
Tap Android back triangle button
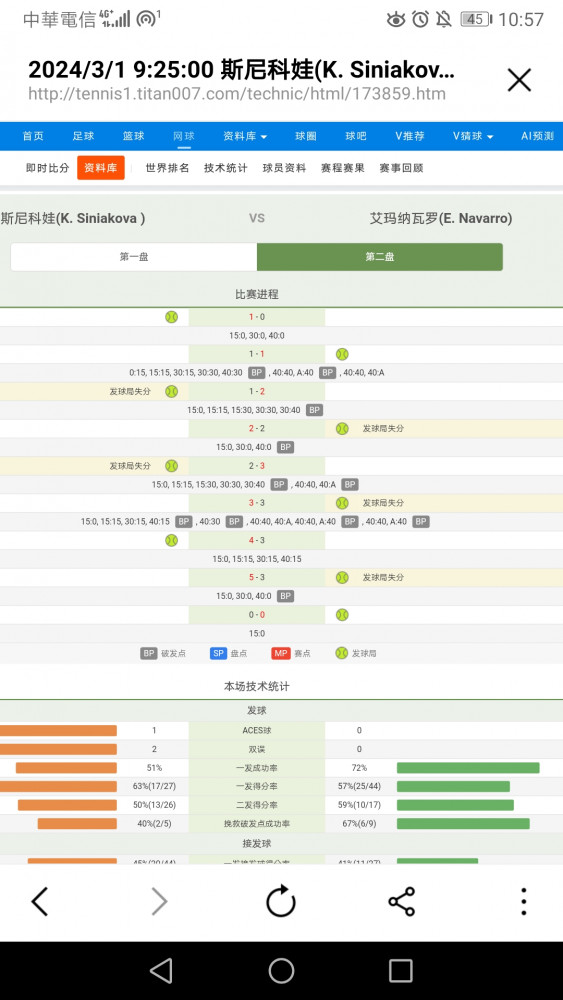pyautogui.click(x=161, y=971)
